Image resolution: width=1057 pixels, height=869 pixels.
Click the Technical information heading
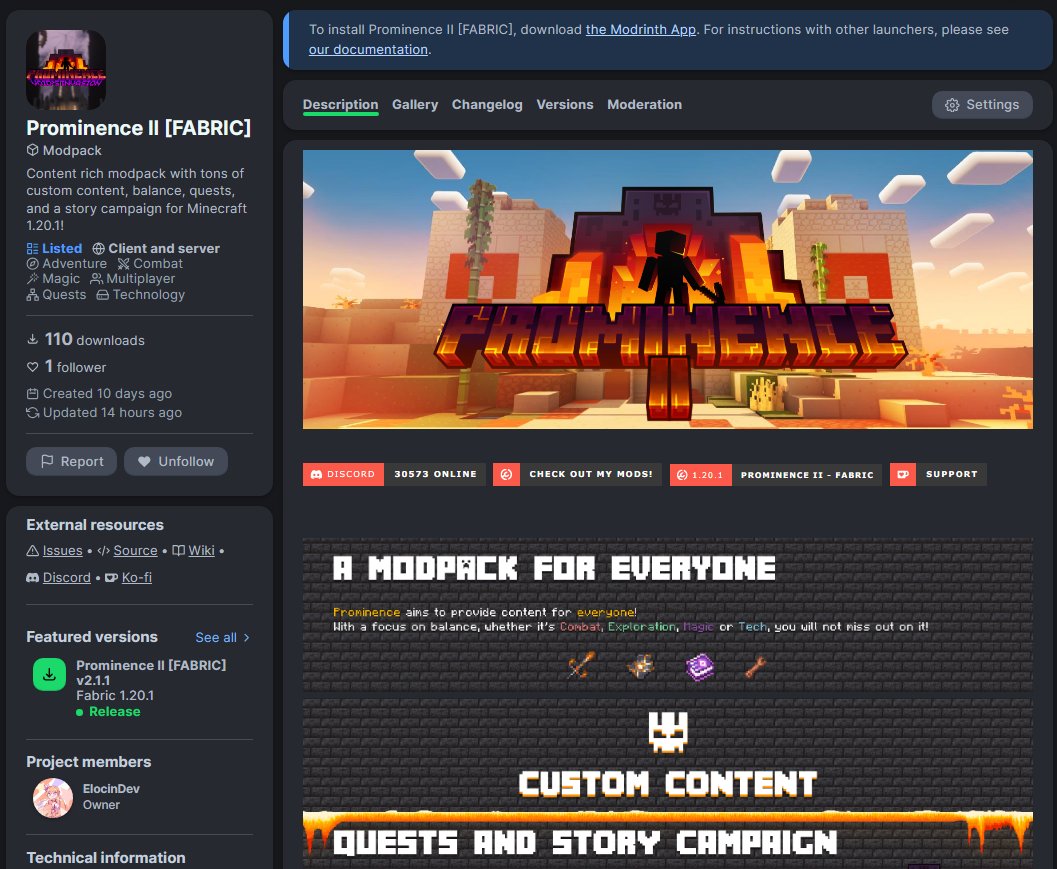pyautogui.click(x=106, y=858)
